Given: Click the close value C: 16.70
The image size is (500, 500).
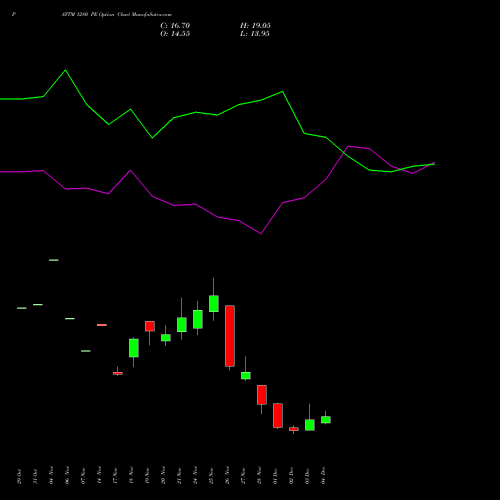Looking at the screenshot, I should click(175, 26).
